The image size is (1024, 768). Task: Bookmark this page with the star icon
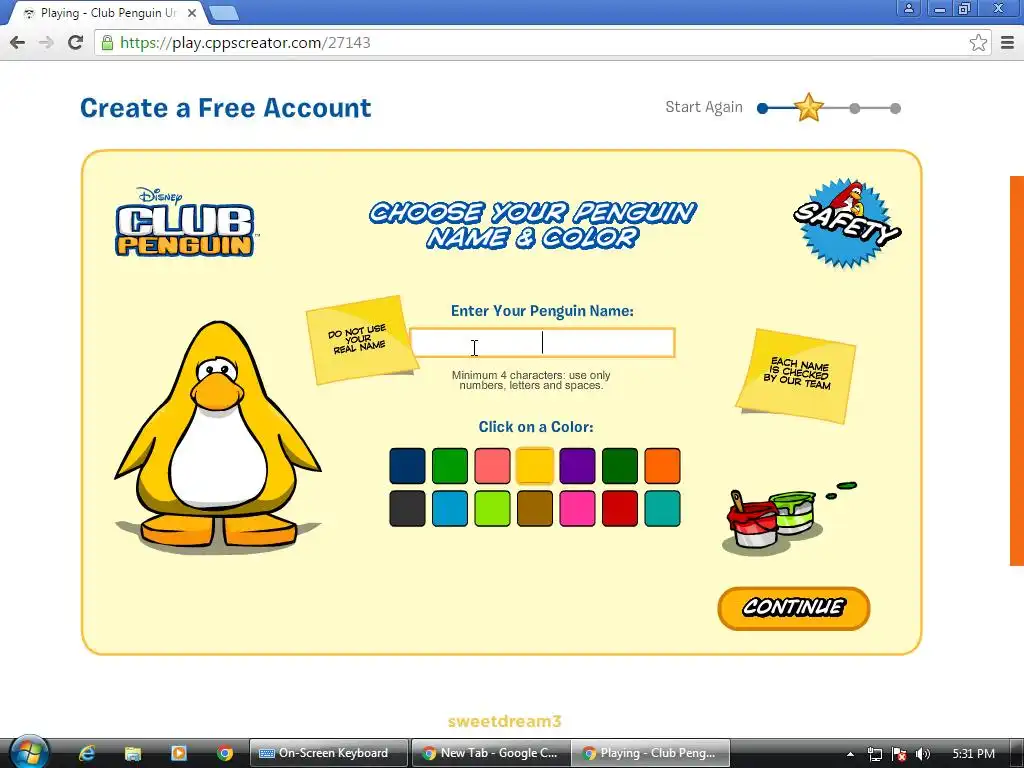tap(978, 43)
